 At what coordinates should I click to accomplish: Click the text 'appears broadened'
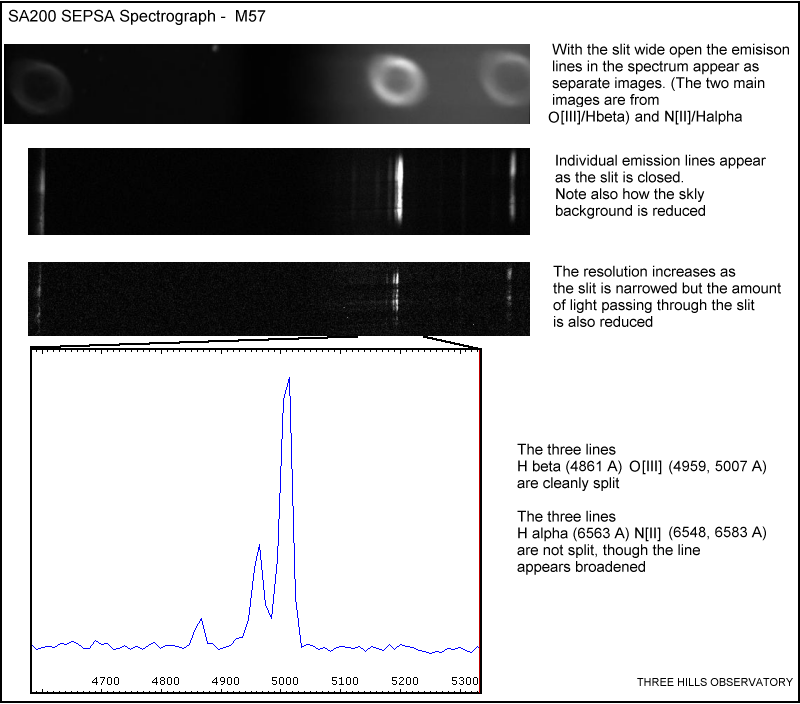(x=581, y=567)
